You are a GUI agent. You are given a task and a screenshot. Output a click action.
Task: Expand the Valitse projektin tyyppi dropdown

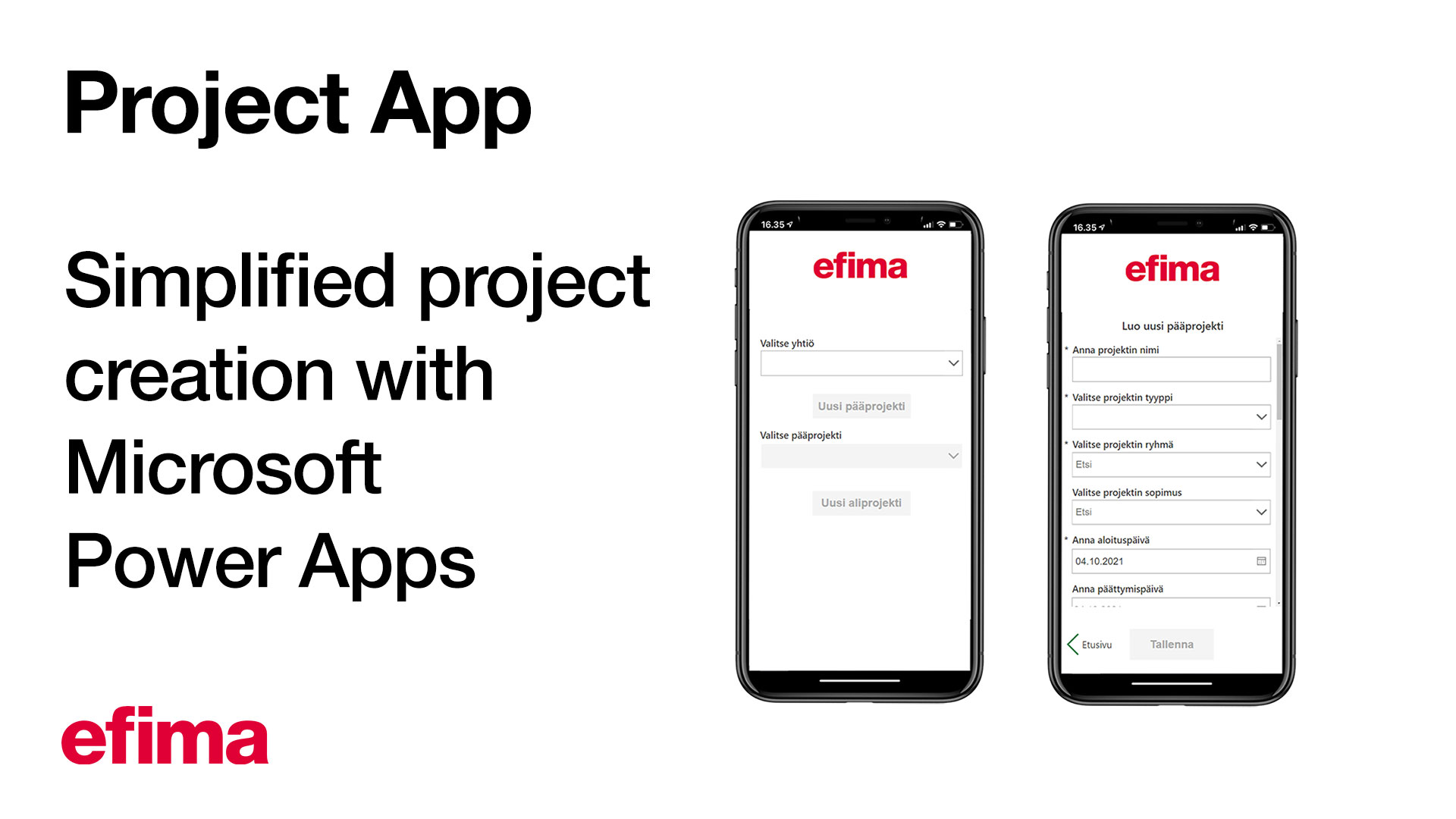coord(1258,416)
